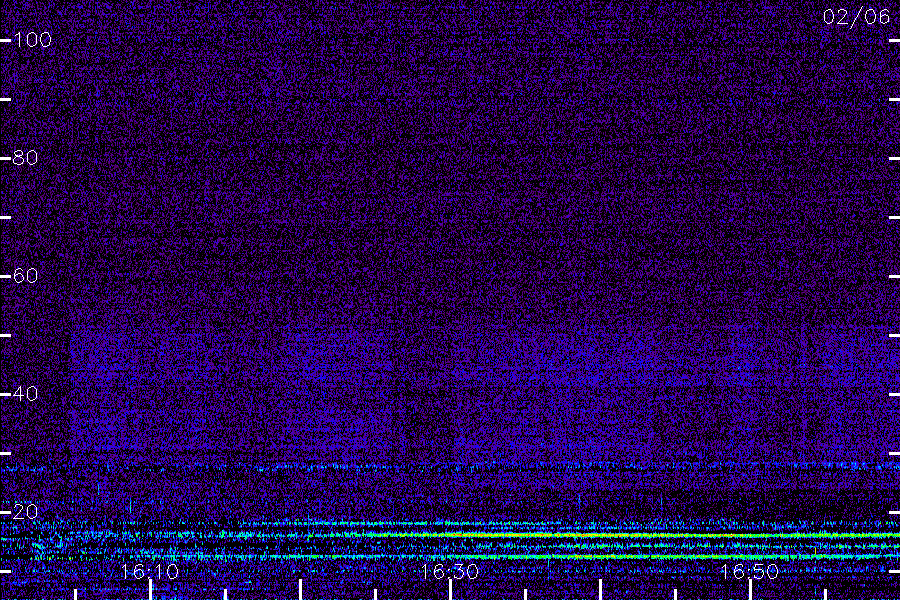This screenshot has height=600, width=900.
Task: Click the 16:30 time label
Action: coord(449,572)
